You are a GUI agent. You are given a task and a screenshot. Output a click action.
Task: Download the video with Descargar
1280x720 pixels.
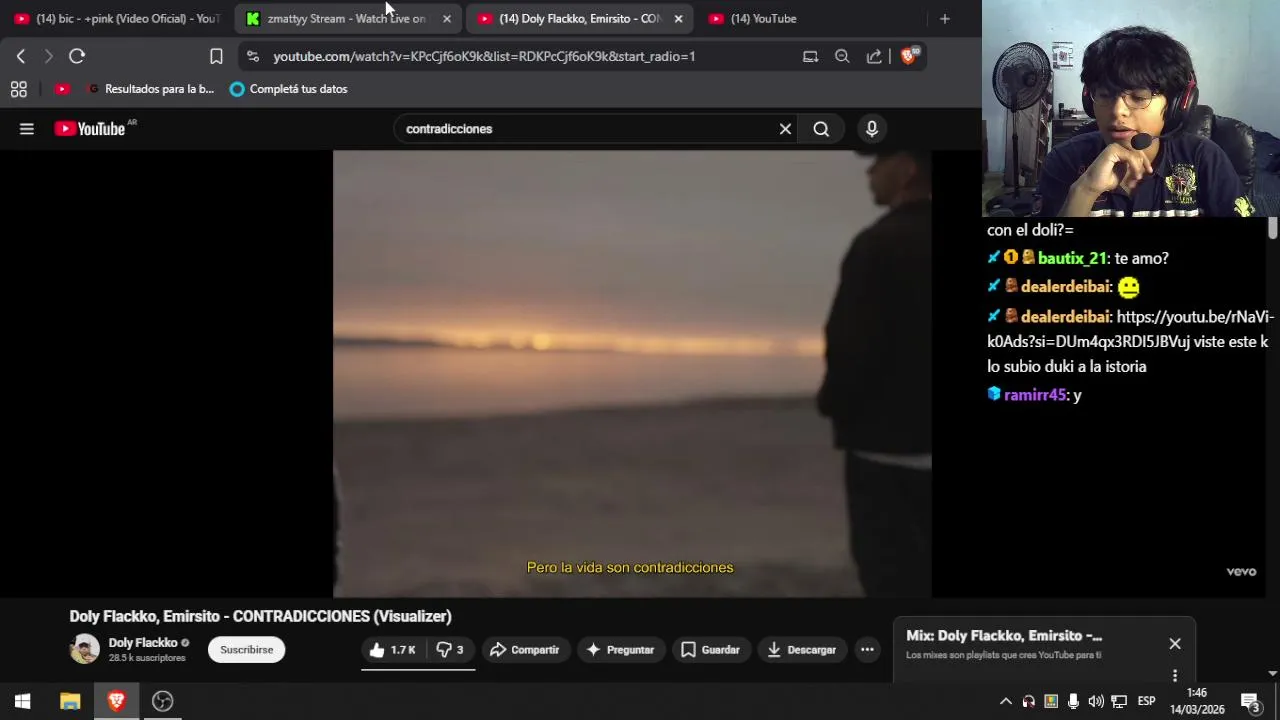pyautogui.click(x=802, y=649)
